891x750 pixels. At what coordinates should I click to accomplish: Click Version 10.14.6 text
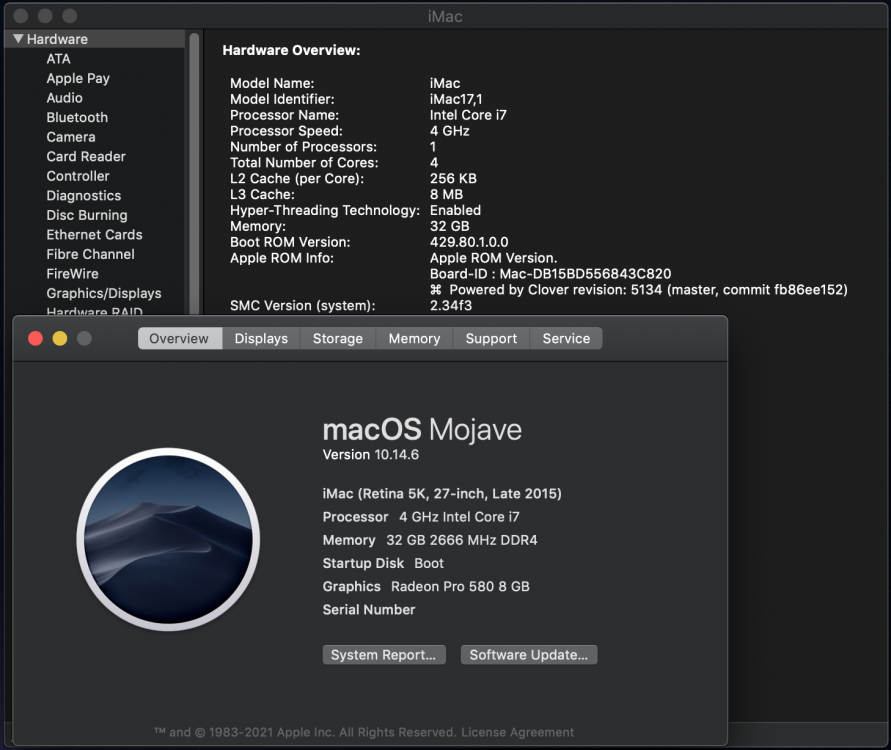point(370,455)
